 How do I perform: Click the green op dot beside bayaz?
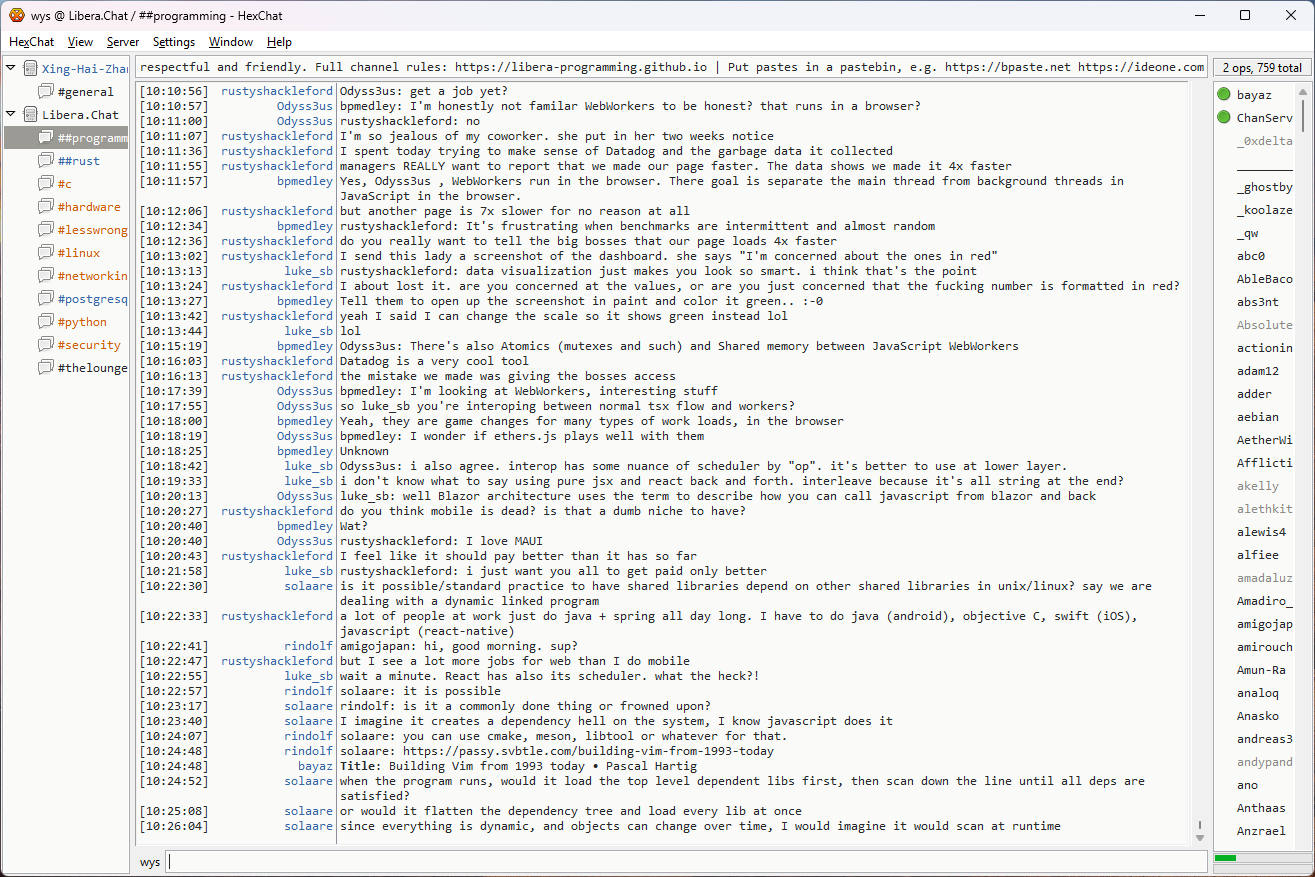pyautogui.click(x=1223, y=95)
